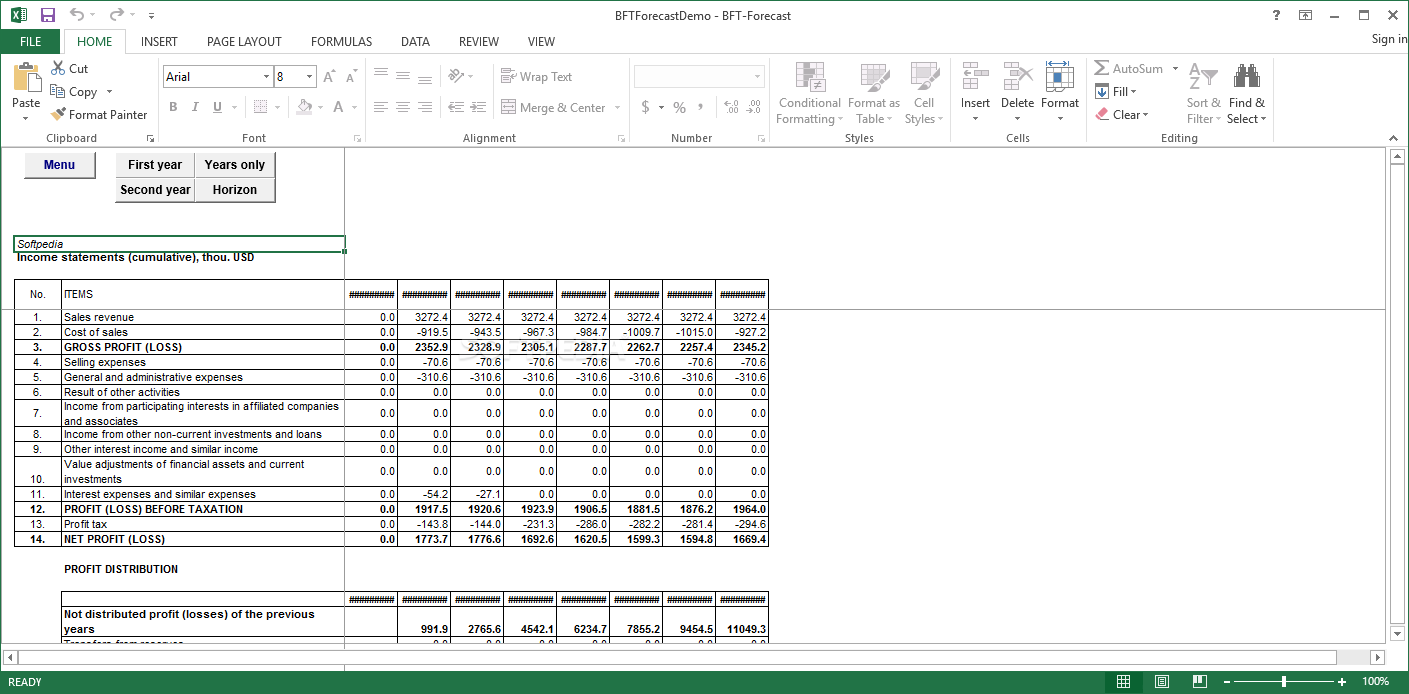The width and height of the screenshot is (1409, 694).
Task: Cut the selection with the scissors icon
Action: click(x=58, y=68)
